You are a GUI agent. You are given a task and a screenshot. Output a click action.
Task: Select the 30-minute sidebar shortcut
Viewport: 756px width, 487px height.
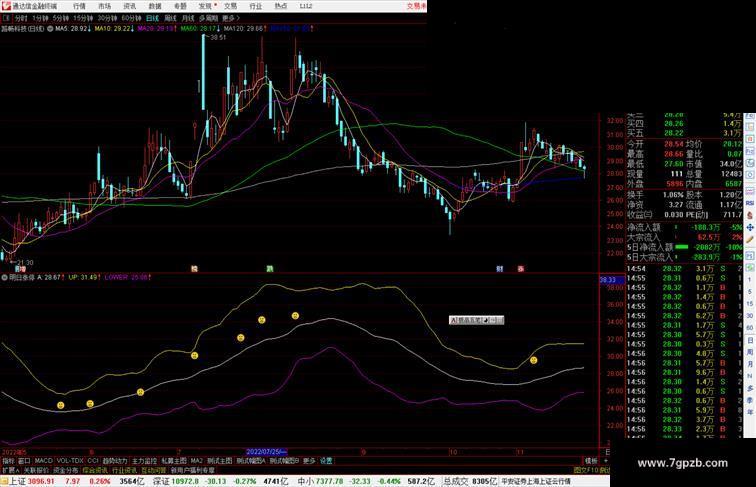750,316
